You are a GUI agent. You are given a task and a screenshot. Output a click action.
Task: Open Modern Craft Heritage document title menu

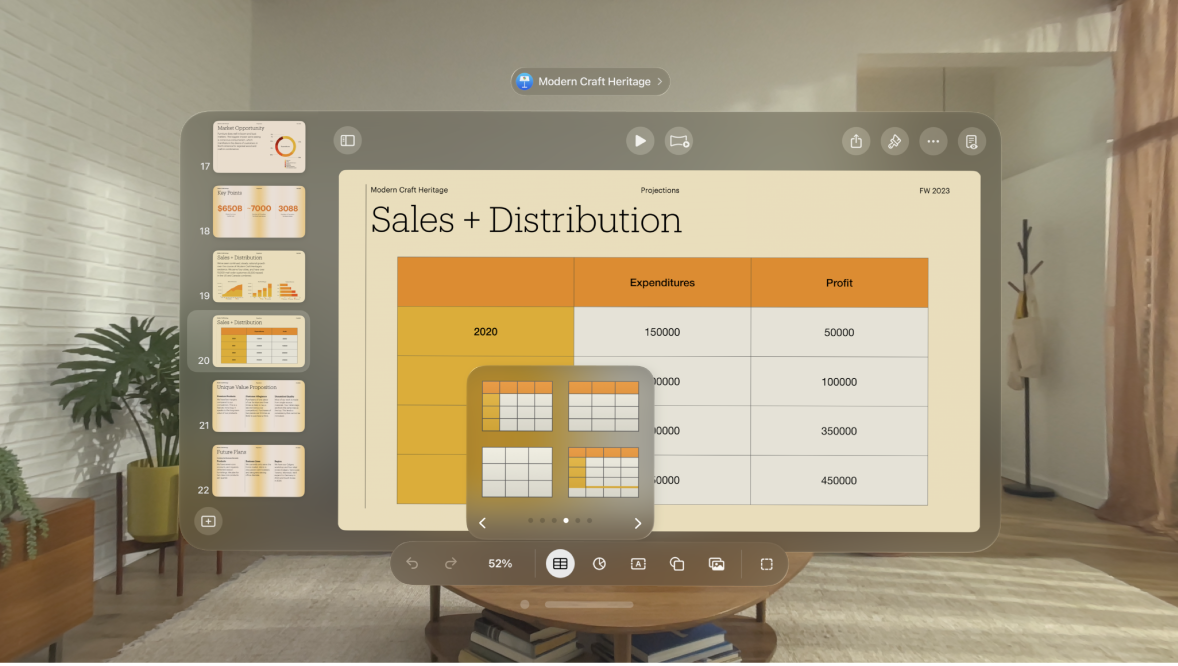(x=591, y=81)
